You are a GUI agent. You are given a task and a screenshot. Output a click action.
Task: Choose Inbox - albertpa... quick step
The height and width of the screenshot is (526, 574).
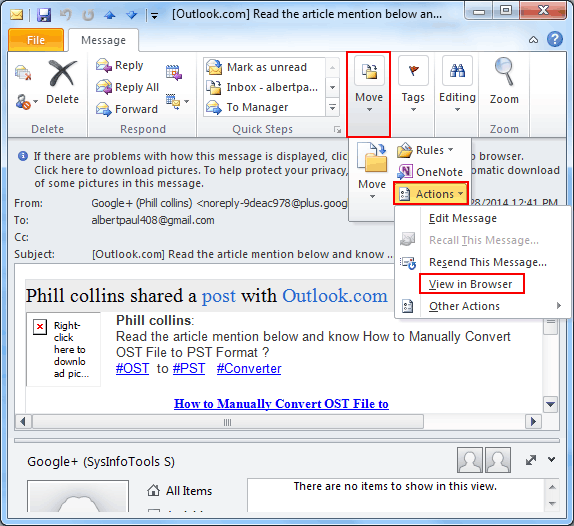point(264,87)
